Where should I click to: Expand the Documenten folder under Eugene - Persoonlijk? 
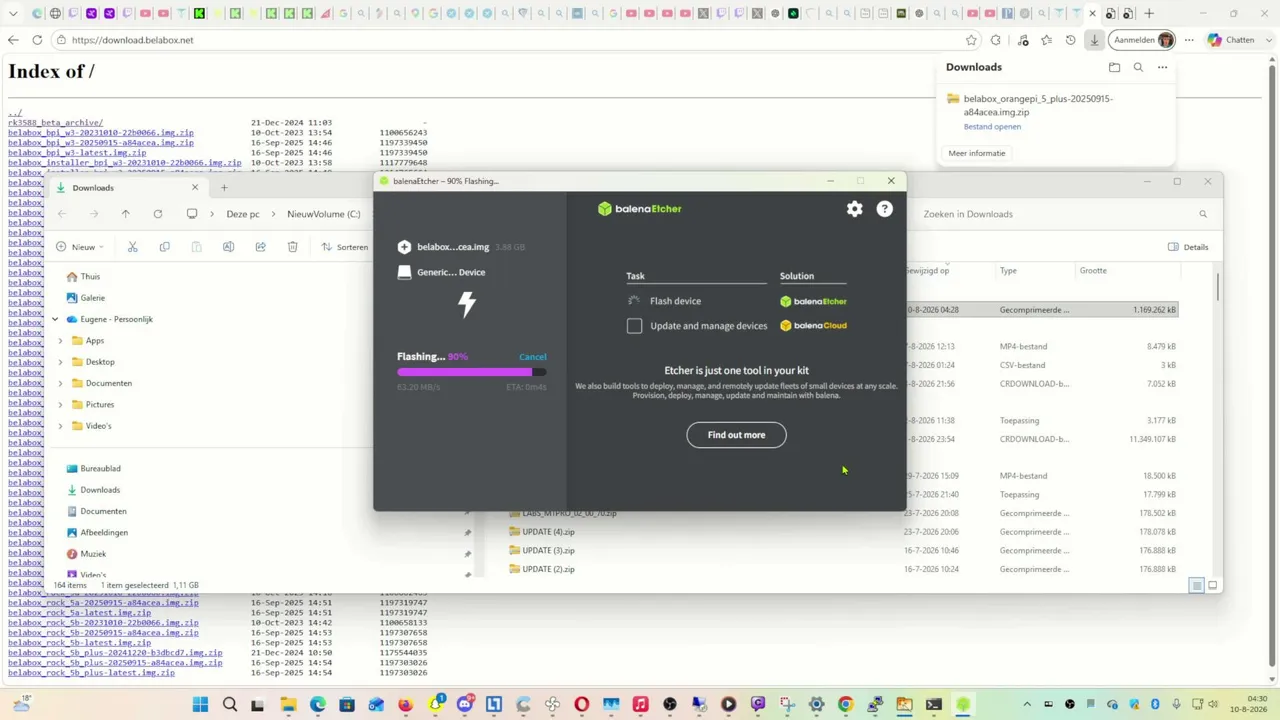click(60, 383)
